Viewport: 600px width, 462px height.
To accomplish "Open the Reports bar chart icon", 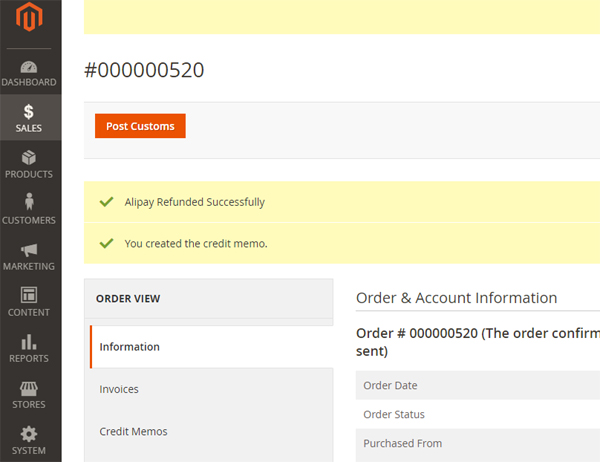I will tap(29, 342).
